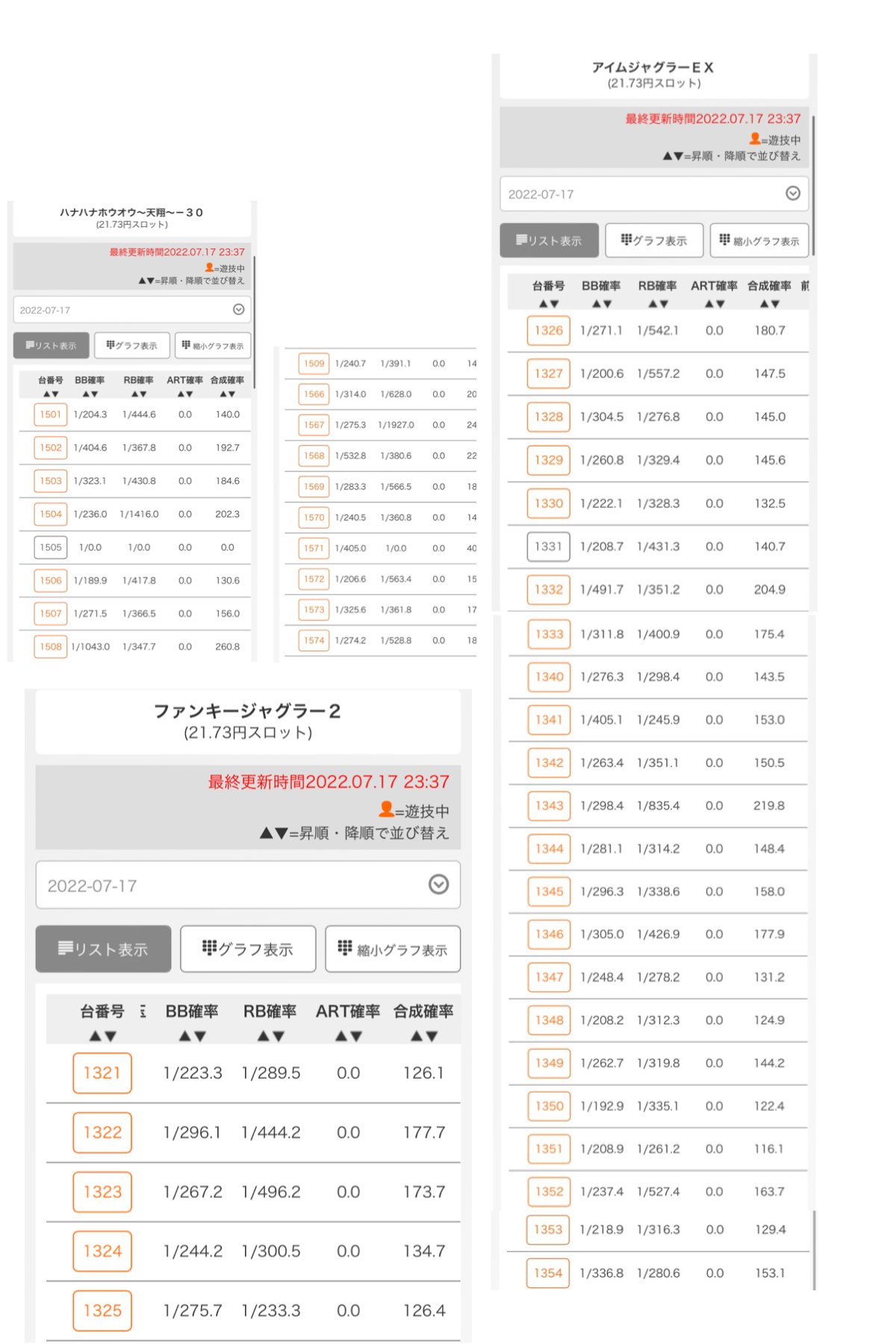This screenshot has width=896, height=1344.
Task: Select リスト表示 tab in Hana Hana Houou panel
Action: [51, 346]
